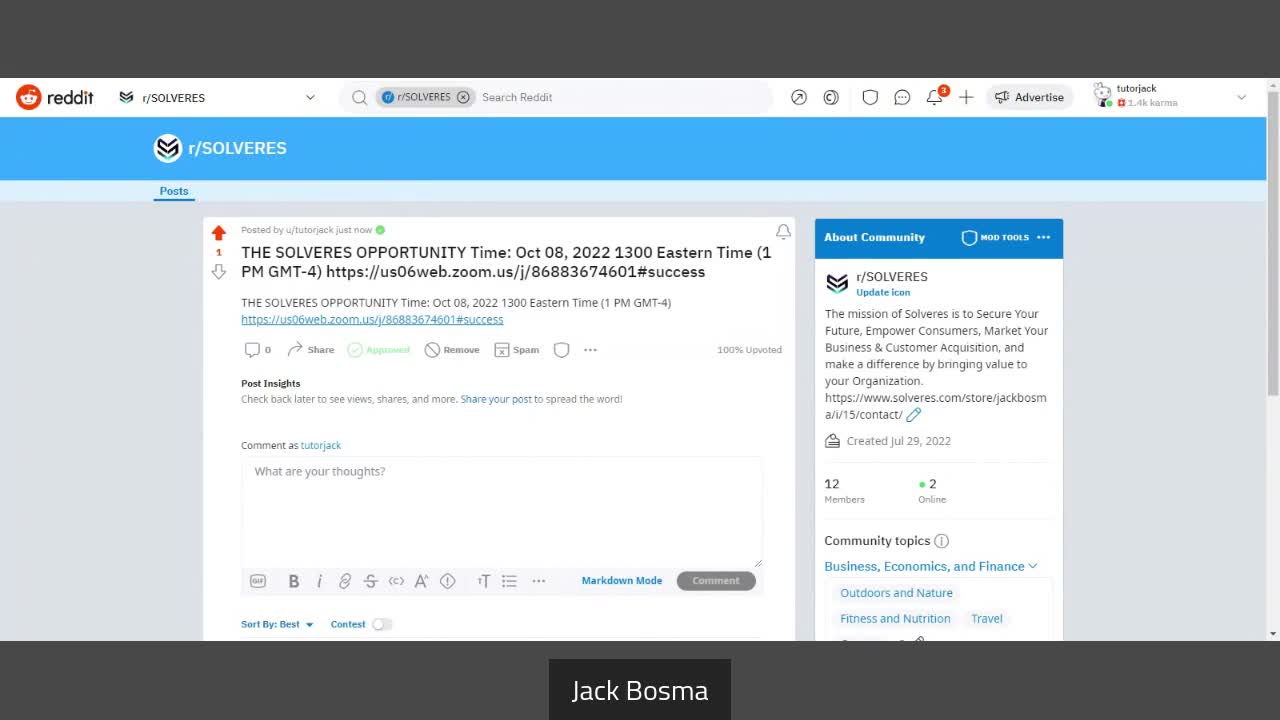
Task: Update the community icon link
Action: [x=883, y=292]
